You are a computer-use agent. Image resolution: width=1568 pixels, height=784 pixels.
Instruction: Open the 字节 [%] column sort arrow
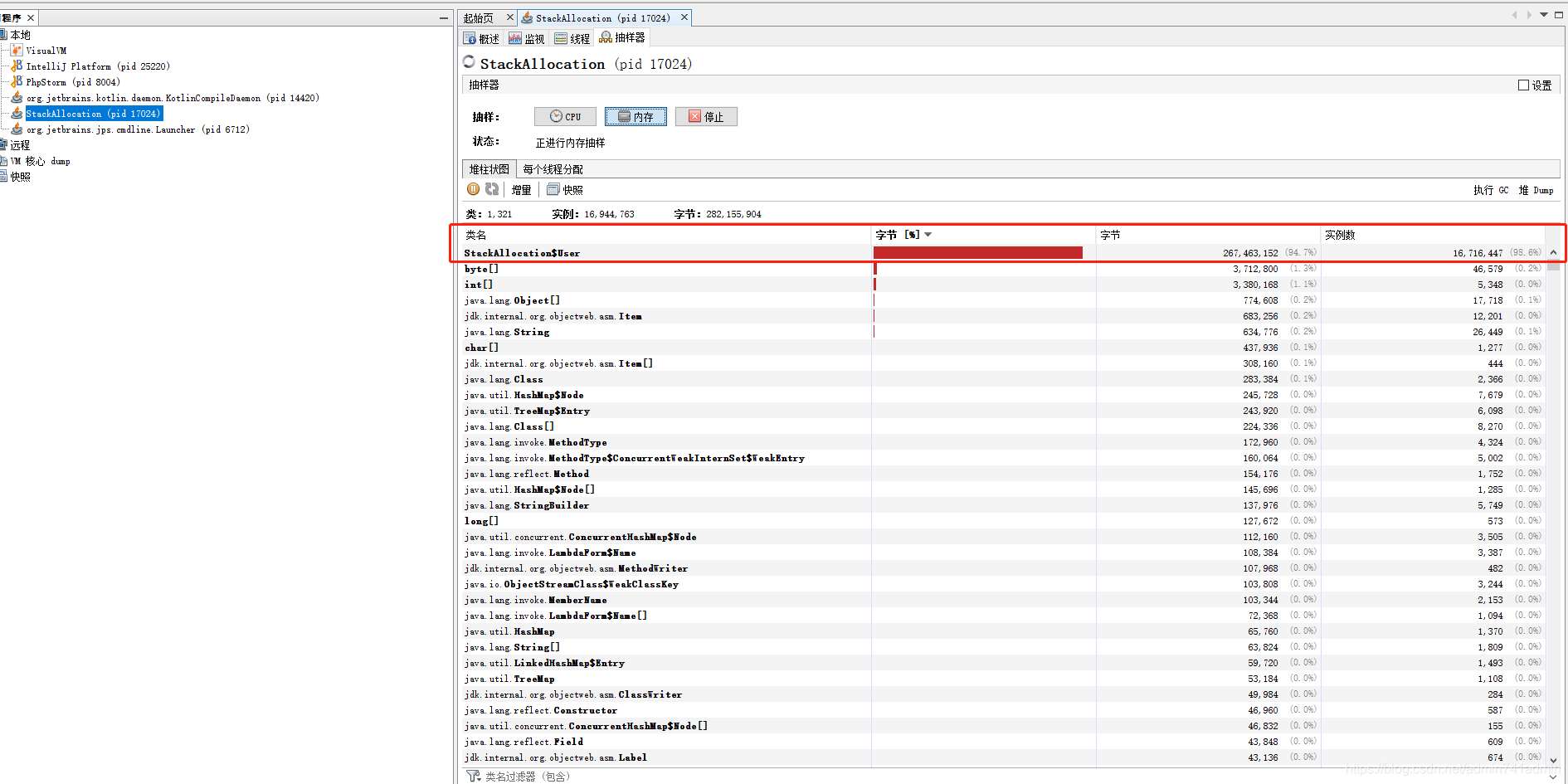[x=928, y=235]
